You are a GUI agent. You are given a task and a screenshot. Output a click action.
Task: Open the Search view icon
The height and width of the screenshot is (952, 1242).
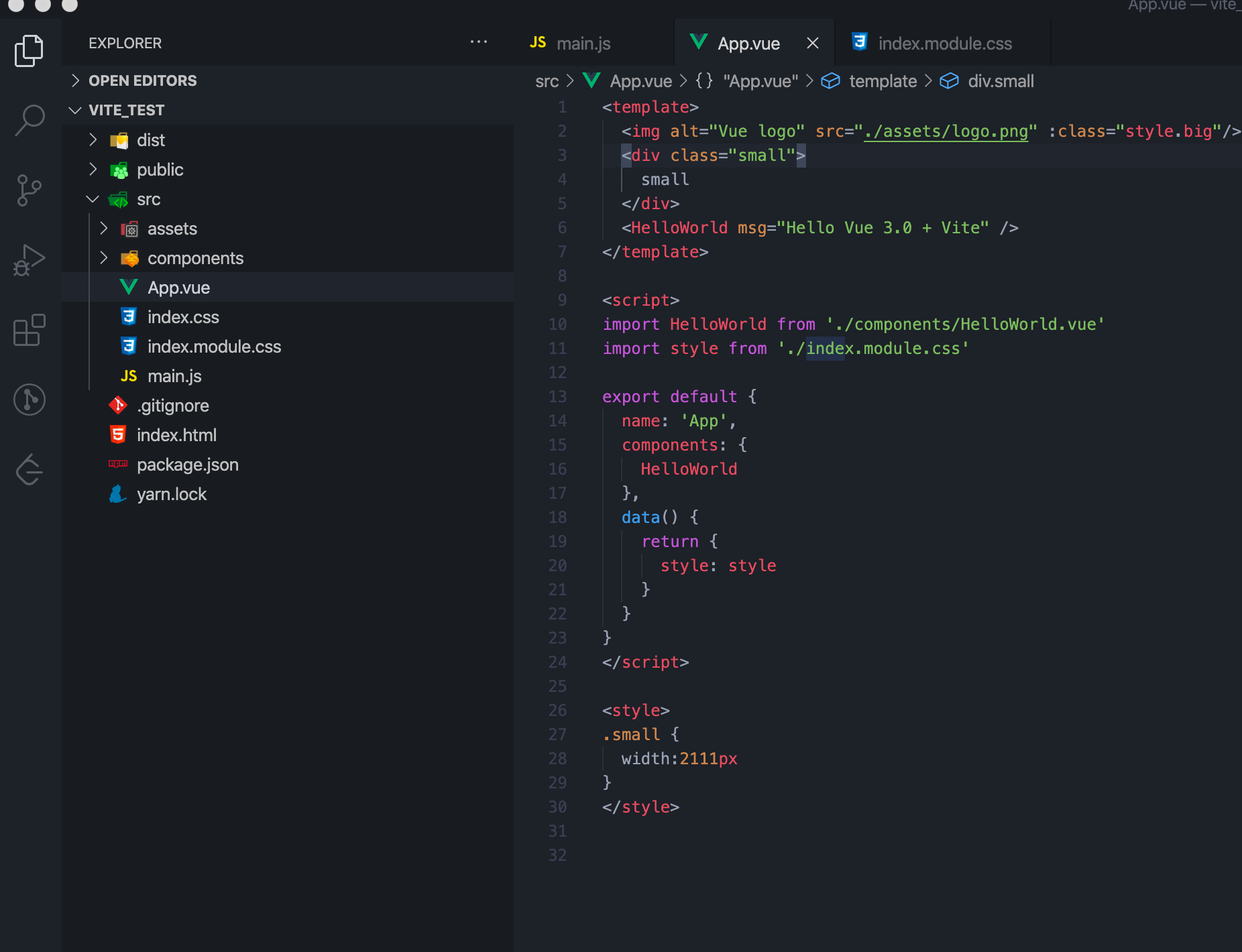[29, 121]
